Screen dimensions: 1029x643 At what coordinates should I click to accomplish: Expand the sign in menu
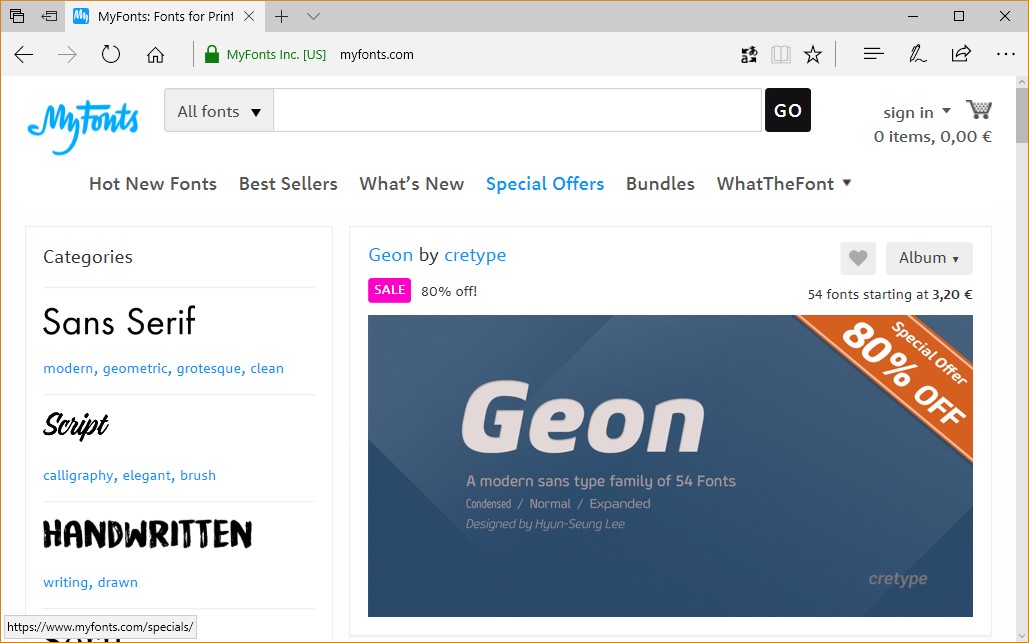coord(916,112)
